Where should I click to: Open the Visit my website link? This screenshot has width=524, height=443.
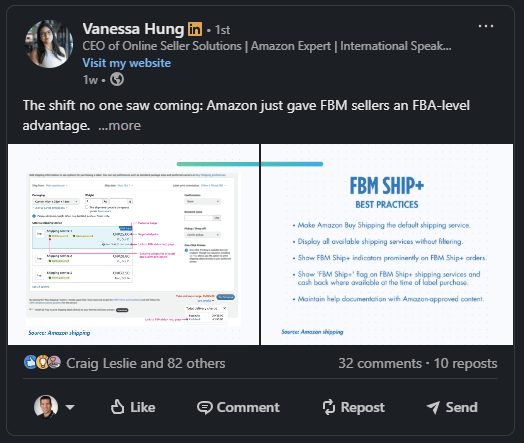pyautogui.click(x=127, y=63)
